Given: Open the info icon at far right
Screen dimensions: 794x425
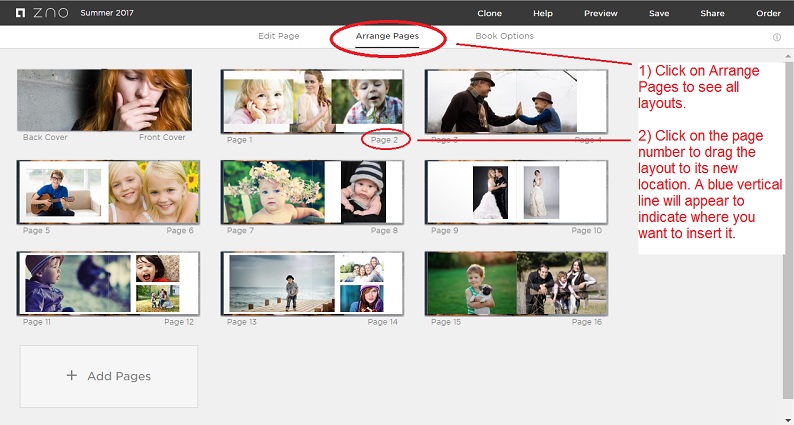Looking at the screenshot, I should 777,37.
